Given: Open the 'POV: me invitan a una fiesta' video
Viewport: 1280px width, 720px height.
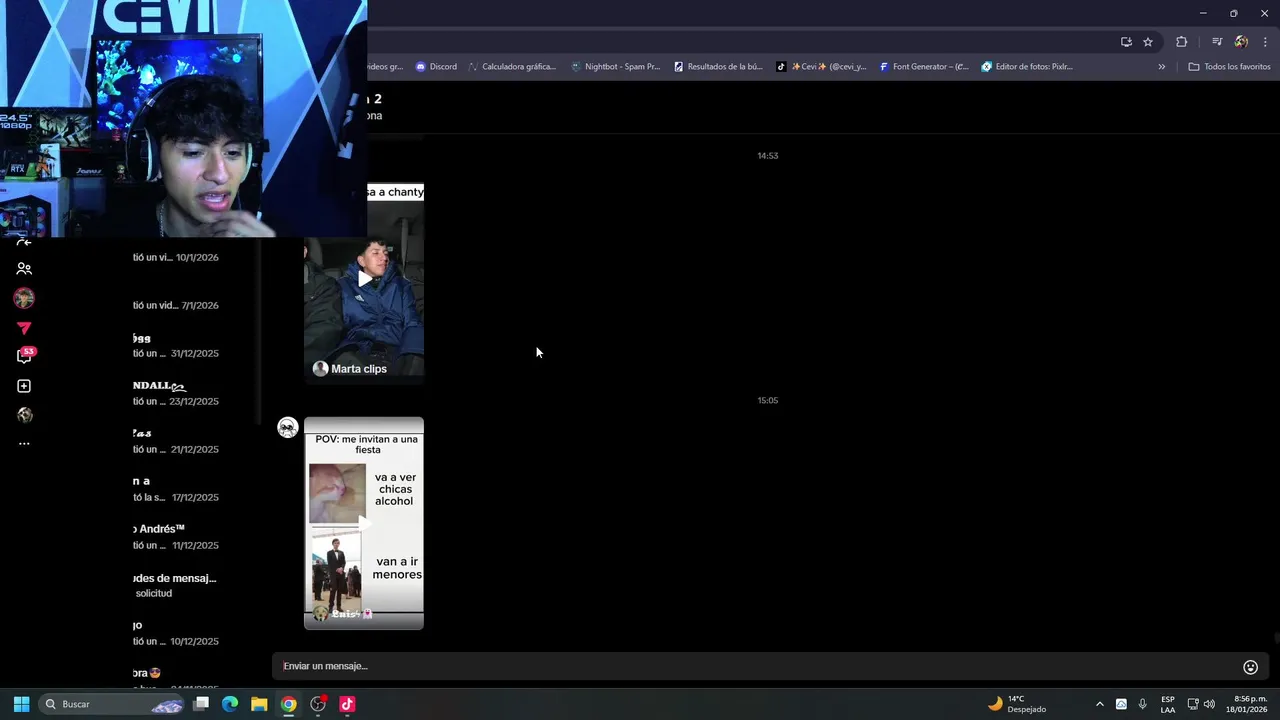Looking at the screenshot, I should click(364, 523).
